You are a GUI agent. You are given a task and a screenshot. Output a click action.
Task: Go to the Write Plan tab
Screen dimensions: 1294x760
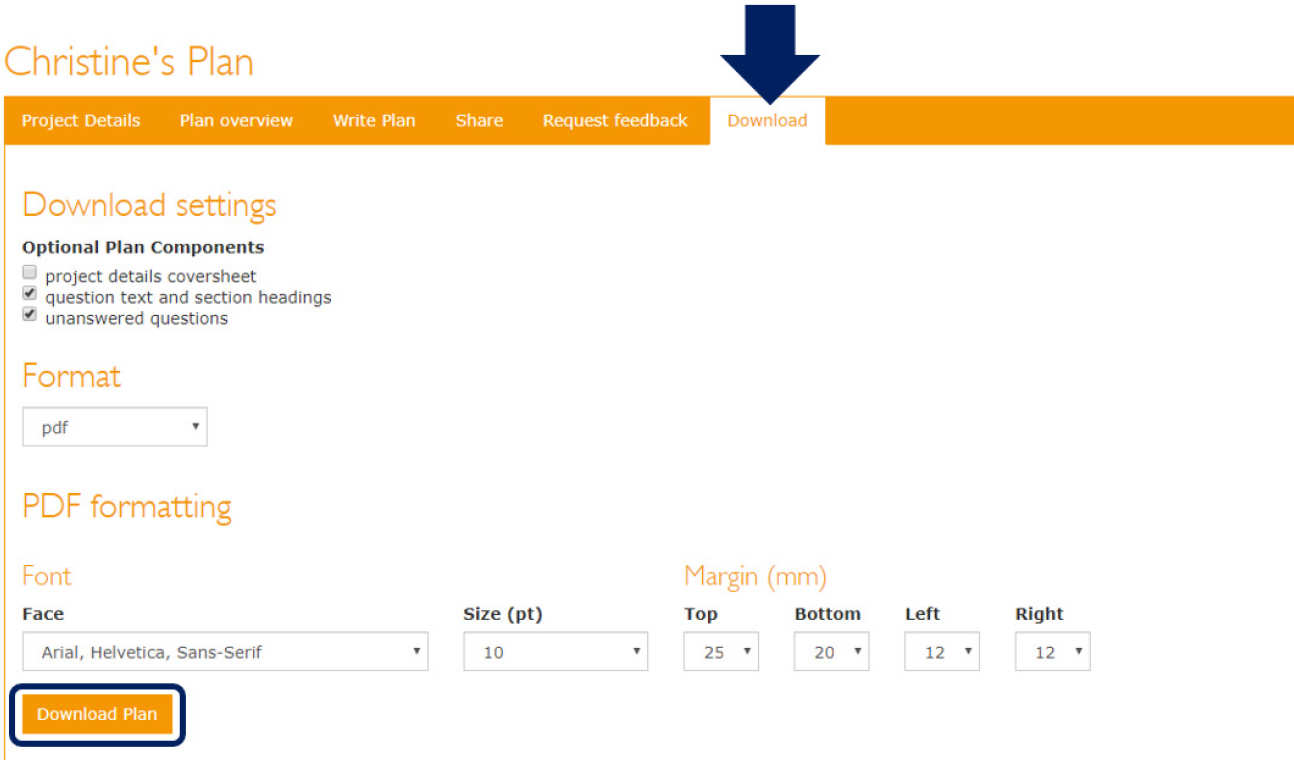point(374,121)
